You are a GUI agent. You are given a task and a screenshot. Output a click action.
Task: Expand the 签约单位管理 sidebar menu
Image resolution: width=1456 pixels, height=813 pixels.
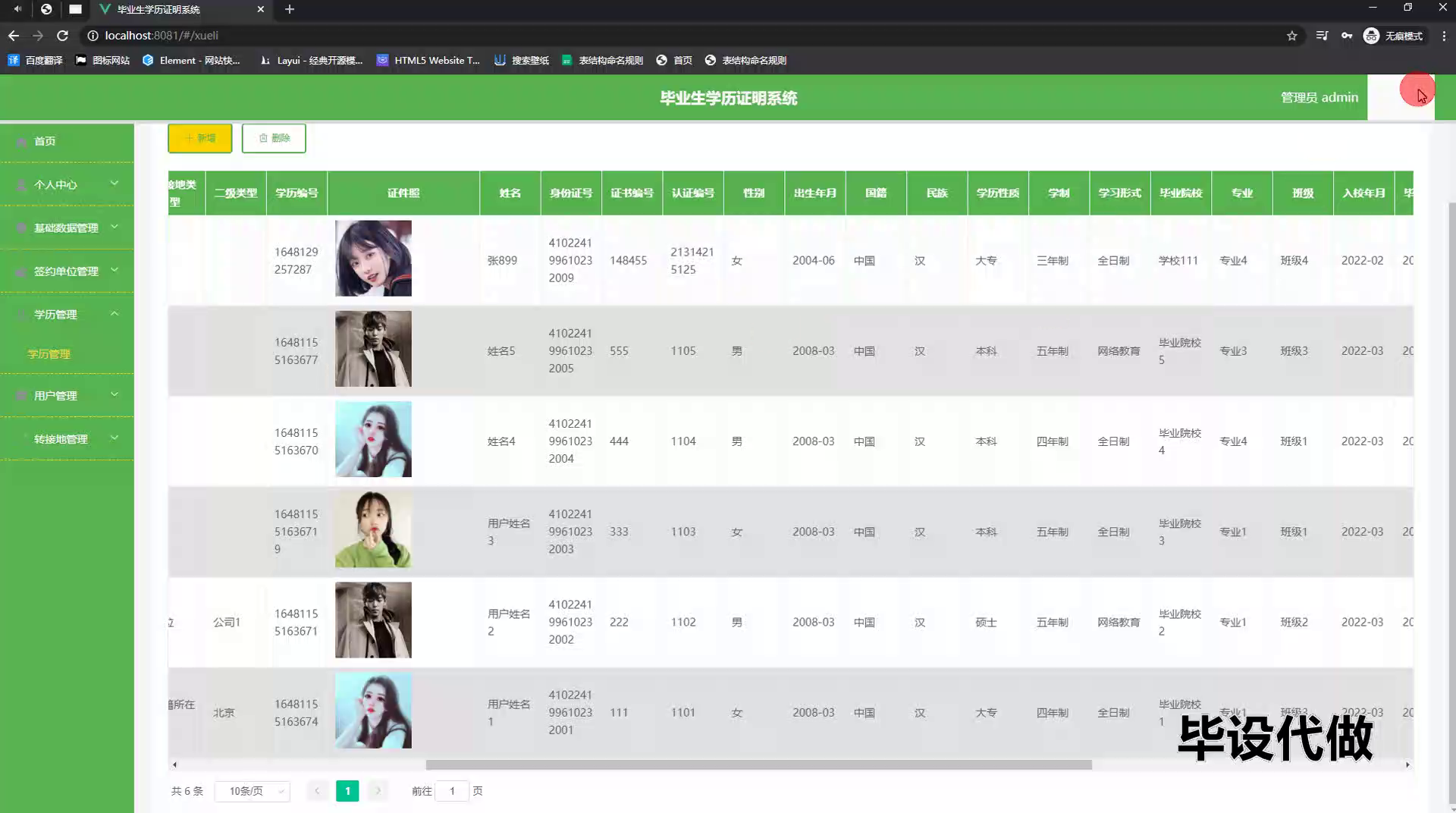tap(67, 271)
